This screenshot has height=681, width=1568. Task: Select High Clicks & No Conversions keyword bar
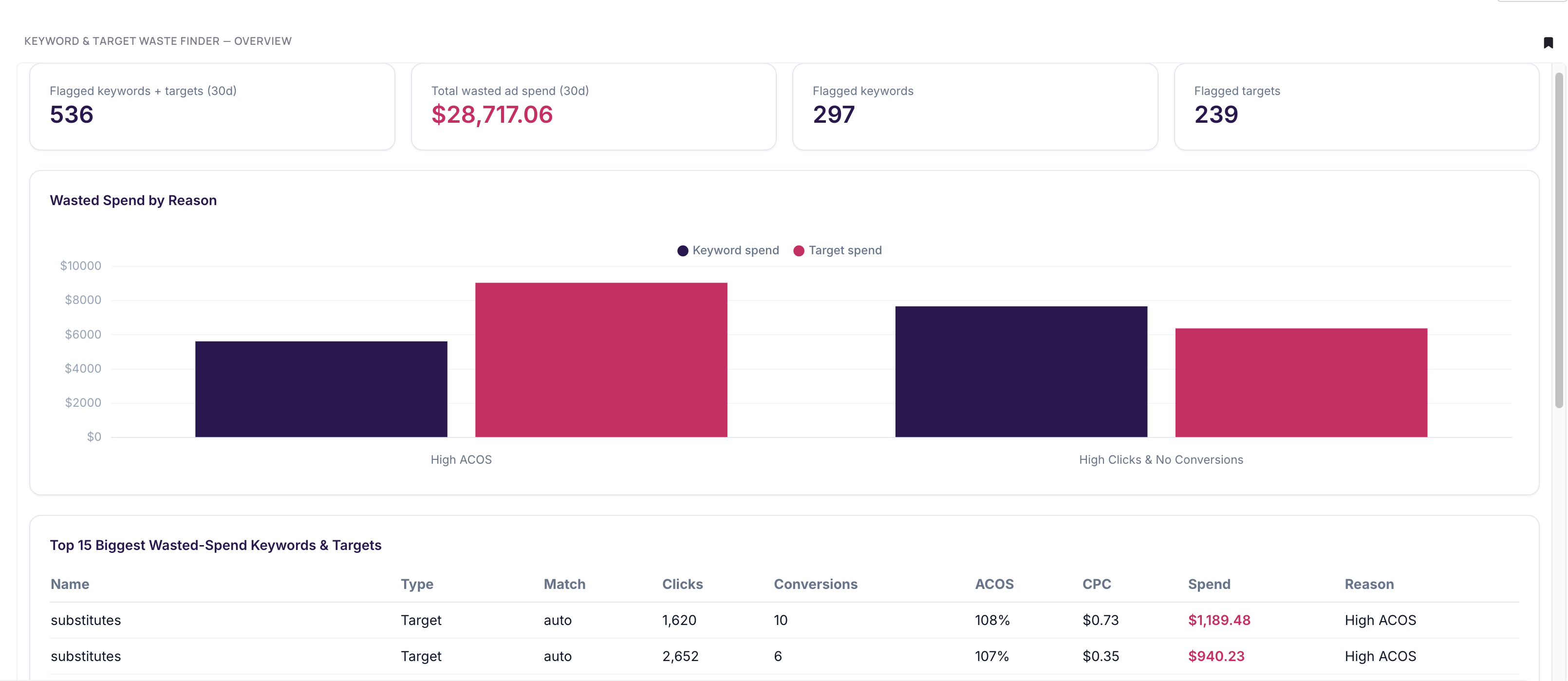[x=1022, y=372]
